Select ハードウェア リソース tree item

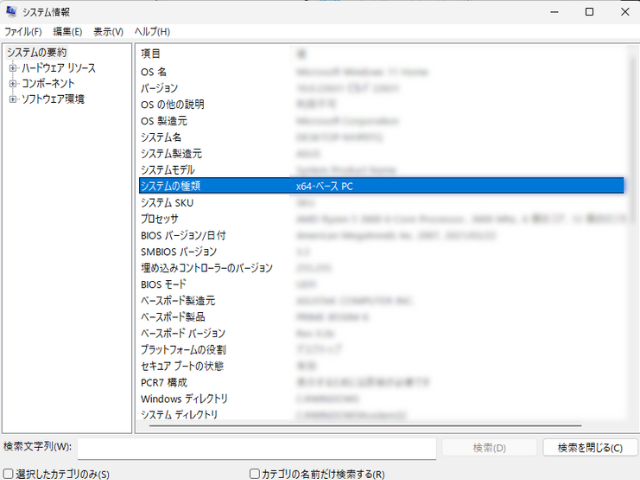point(58,68)
